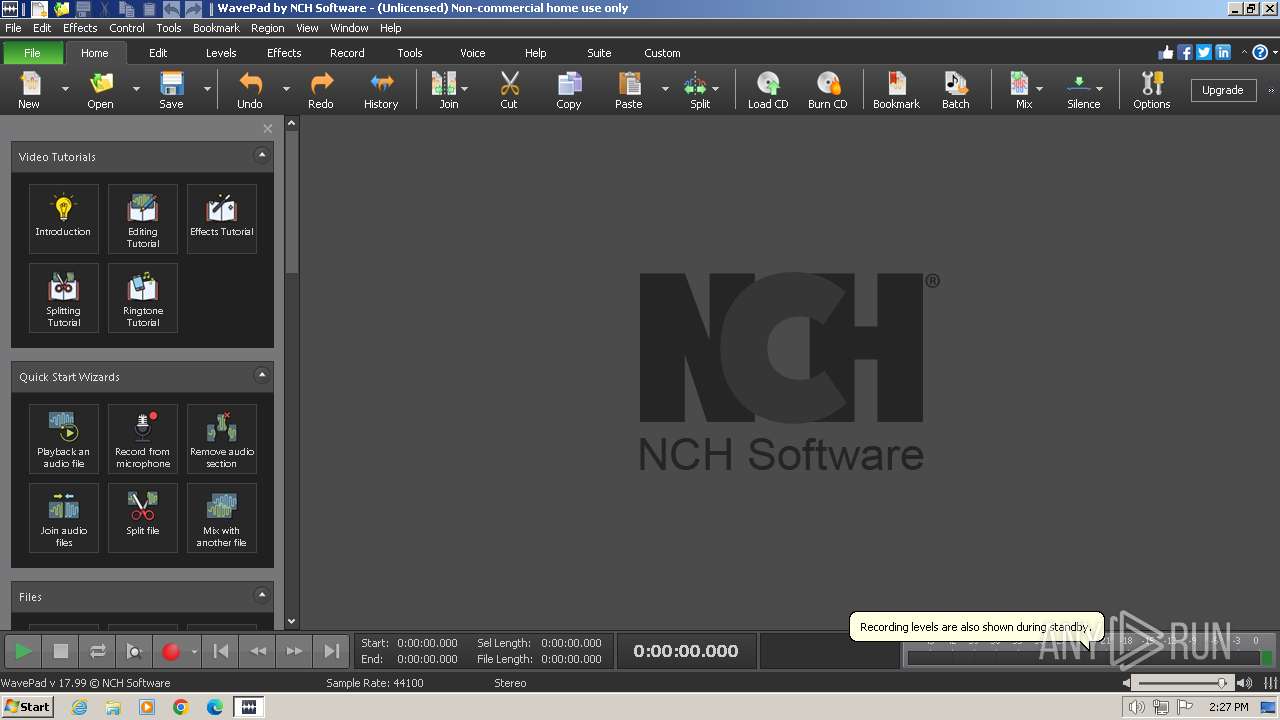Open the Splitting Tutorial video
Screen dimensions: 1280x720
[x=63, y=298]
